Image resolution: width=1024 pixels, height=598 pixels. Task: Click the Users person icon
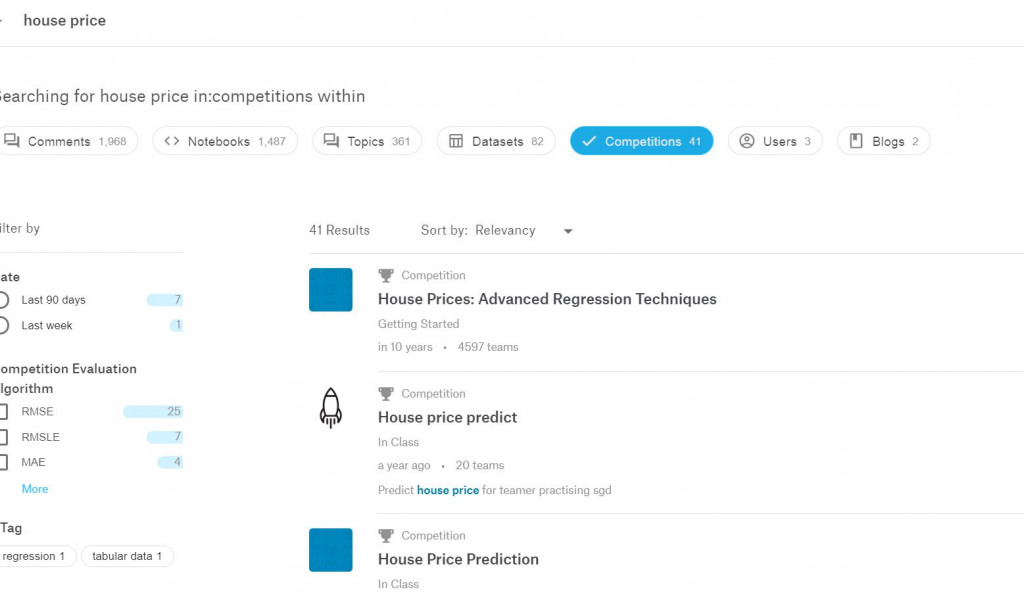pyautogui.click(x=747, y=141)
